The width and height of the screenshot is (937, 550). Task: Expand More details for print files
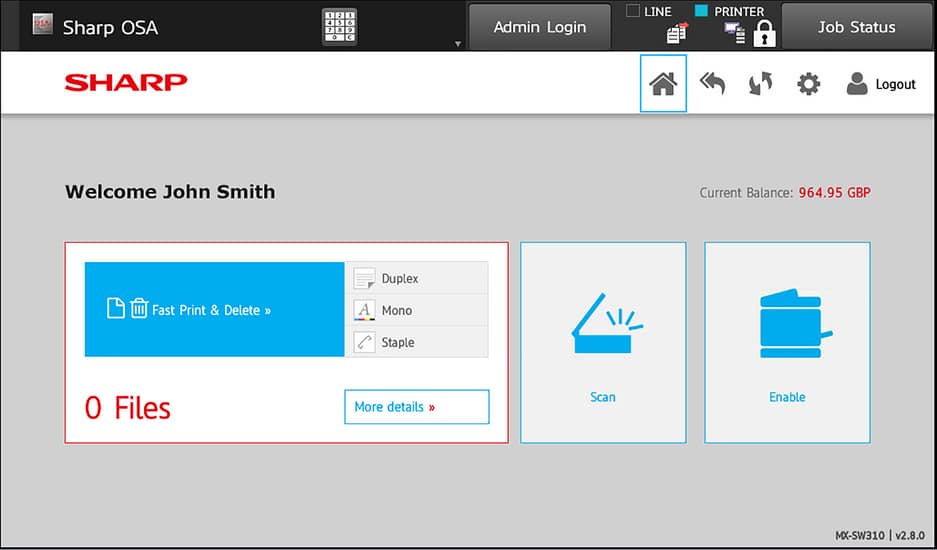click(x=416, y=407)
